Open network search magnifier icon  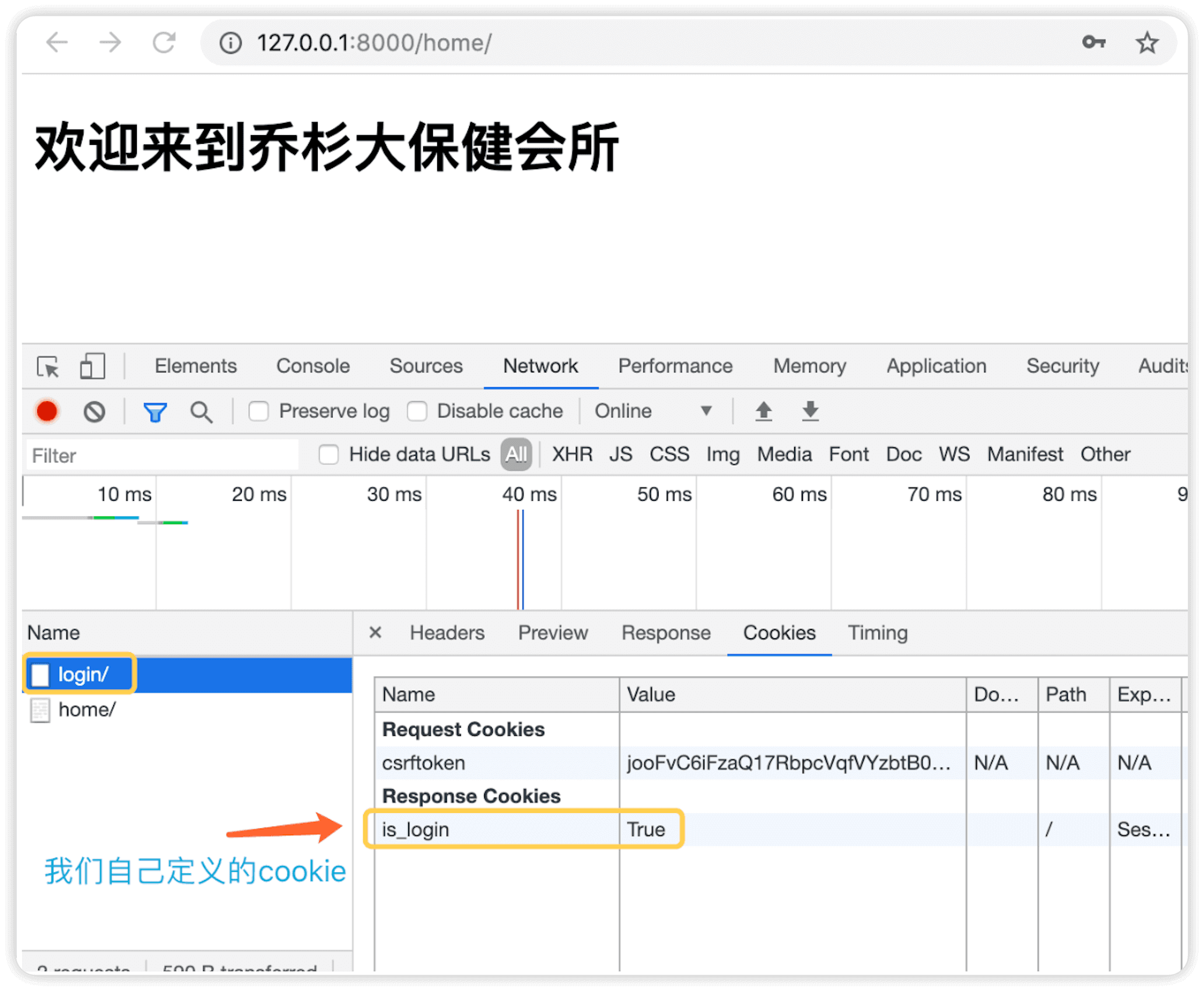point(201,411)
